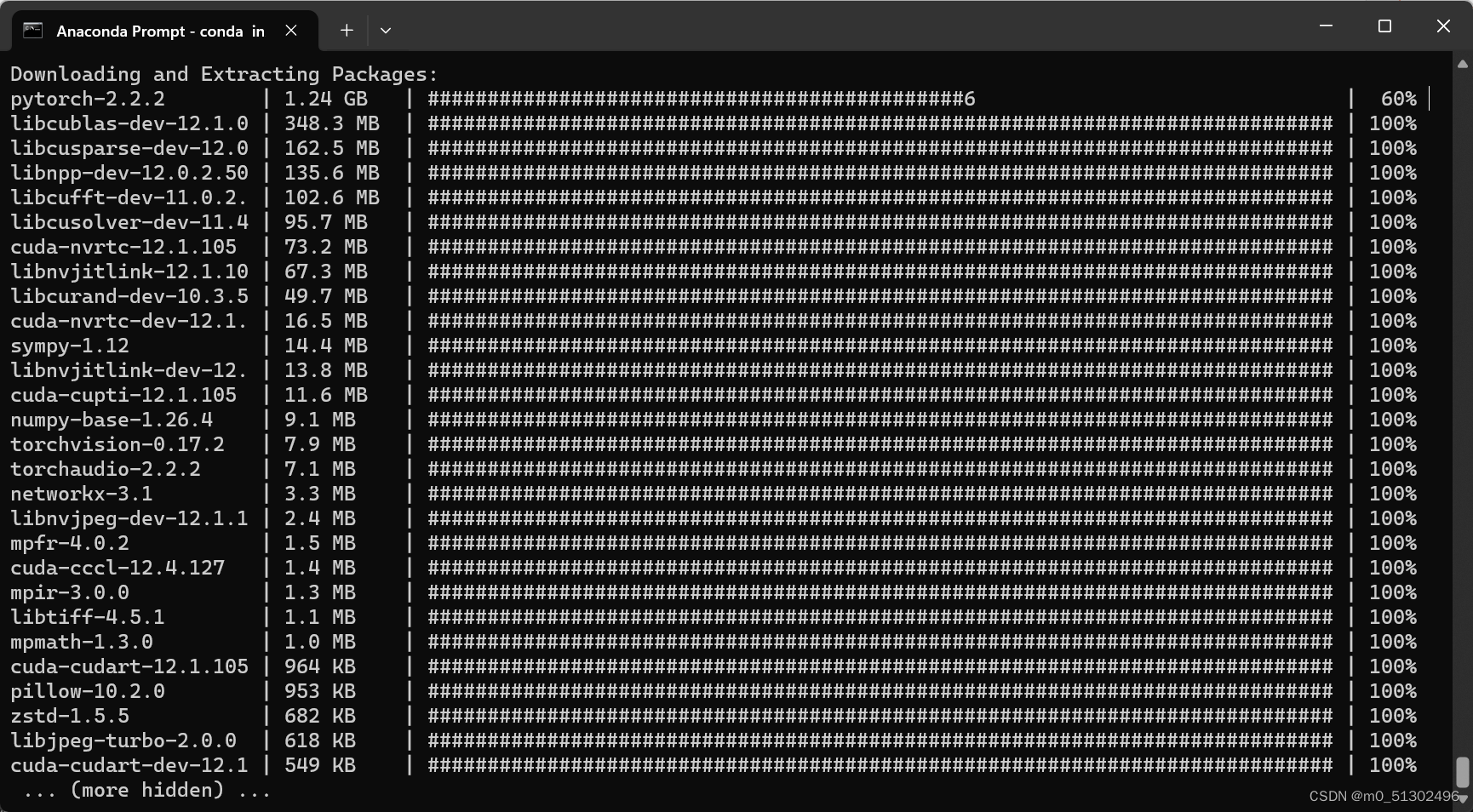Screen dimensions: 1473x812
Task: Click the 14.4 MB size value
Action: [x=326, y=346]
